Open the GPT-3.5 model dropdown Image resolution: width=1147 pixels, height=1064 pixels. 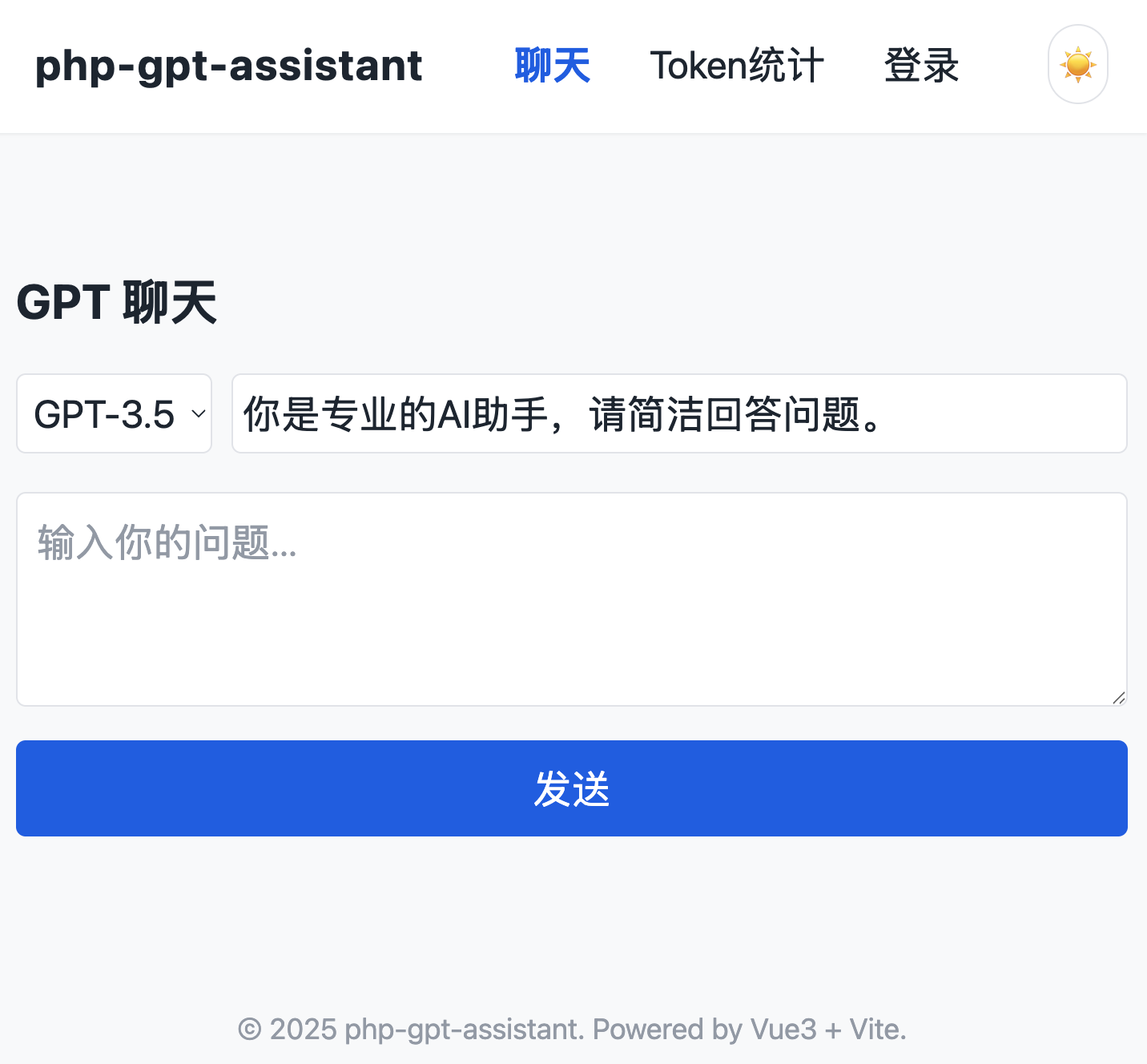click(114, 414)
